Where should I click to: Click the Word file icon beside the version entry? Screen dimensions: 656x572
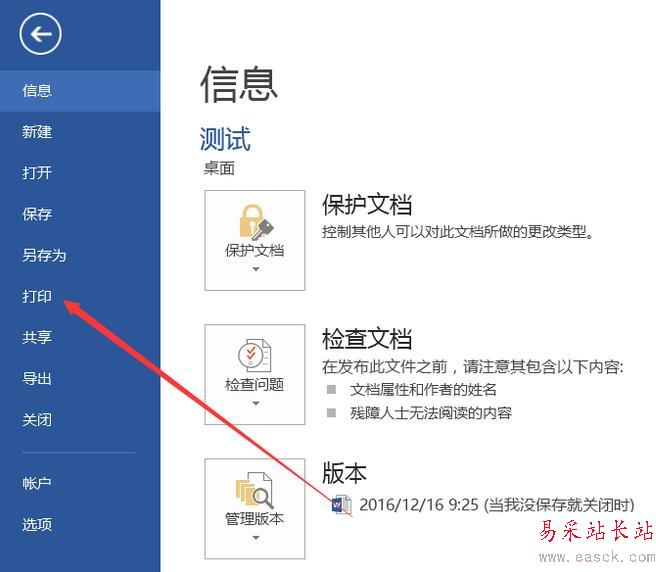(x=342, y=505)
